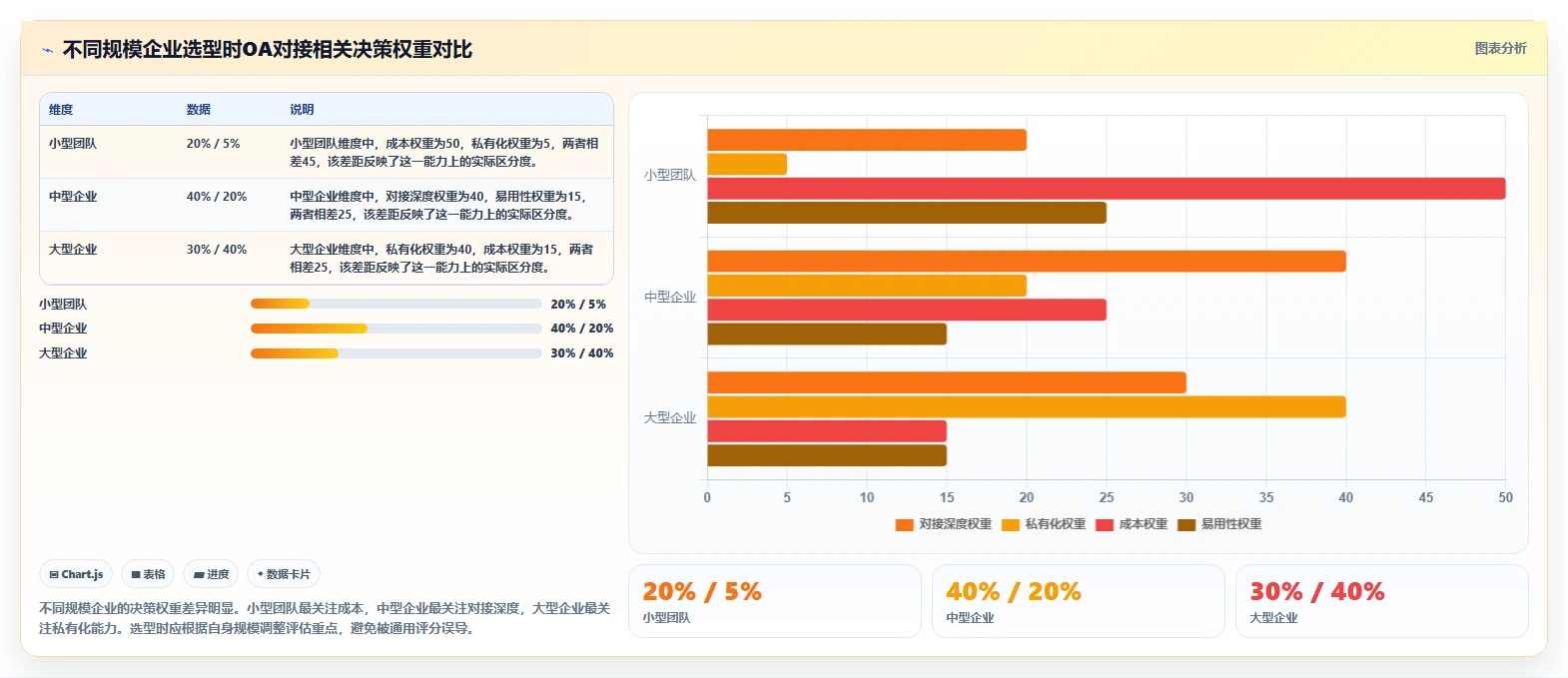The height and width of the screenshot is (678, 1568).
Task: Click the 数据 table column header
Action: (199, 110)
